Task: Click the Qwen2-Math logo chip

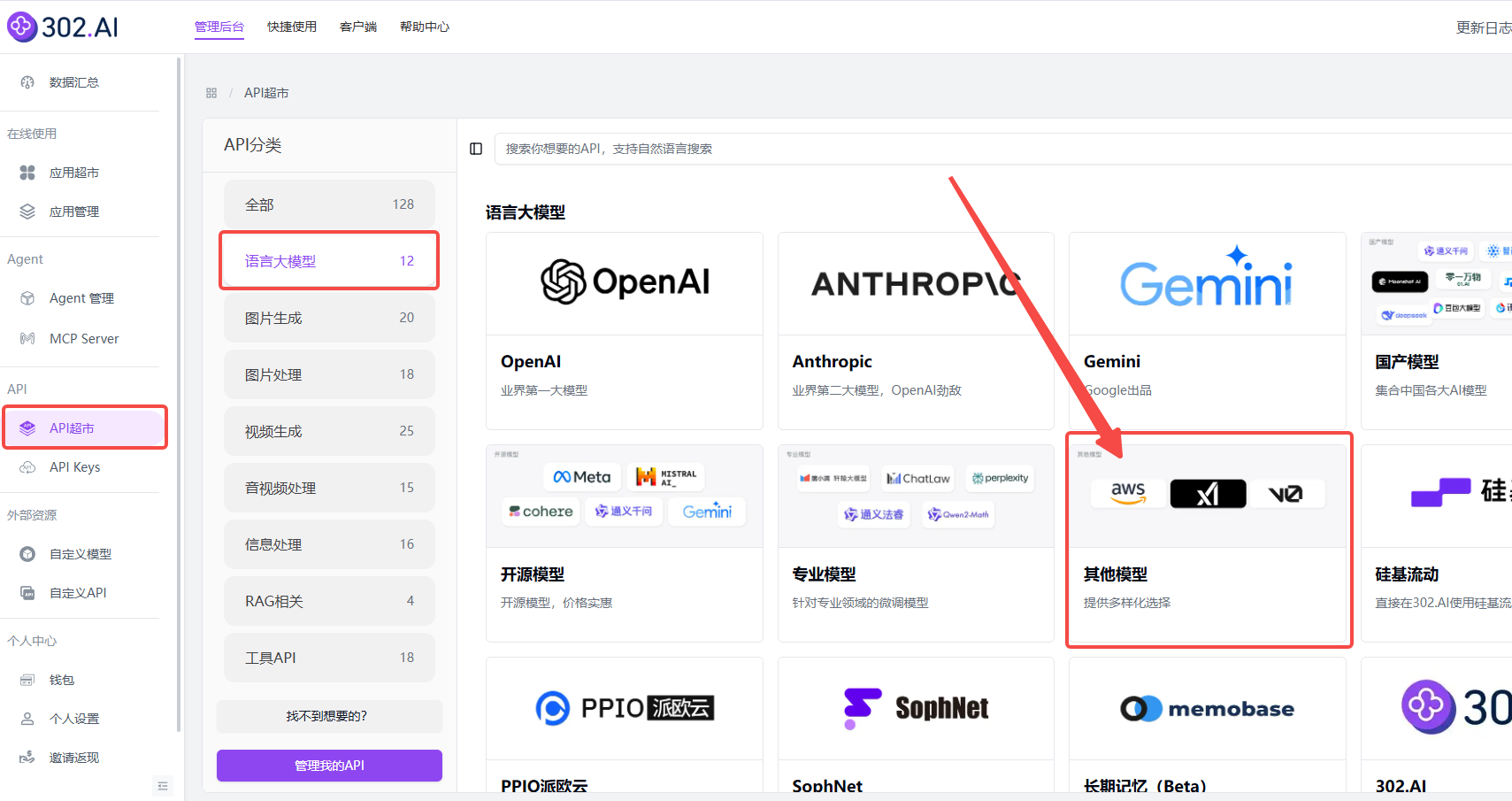Action: [958, 514]
